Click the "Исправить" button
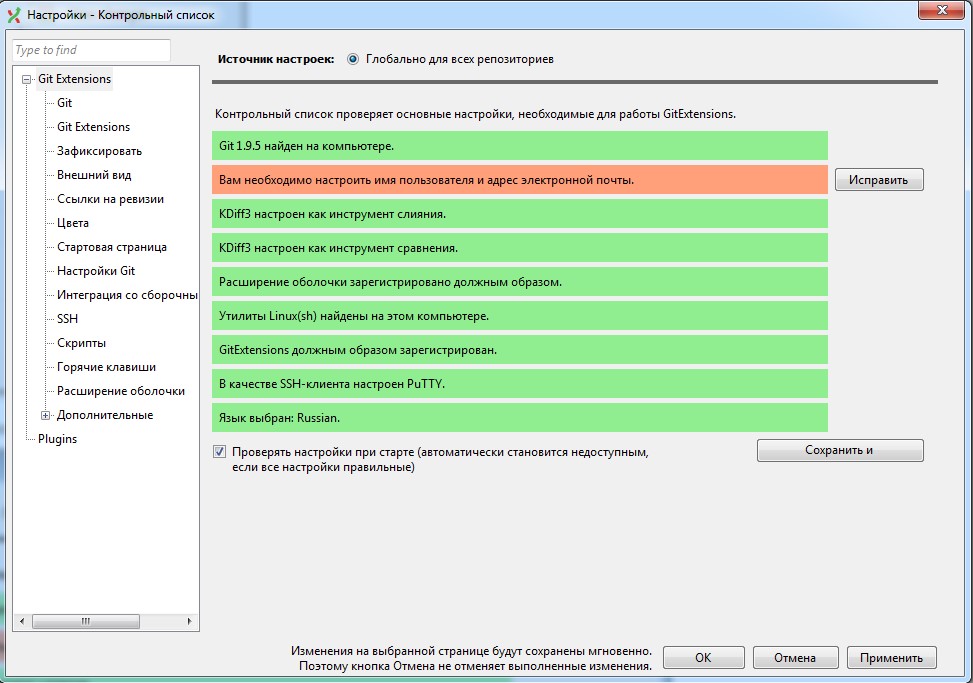Screen dimensions: 973x683 (x=878, y=179)
